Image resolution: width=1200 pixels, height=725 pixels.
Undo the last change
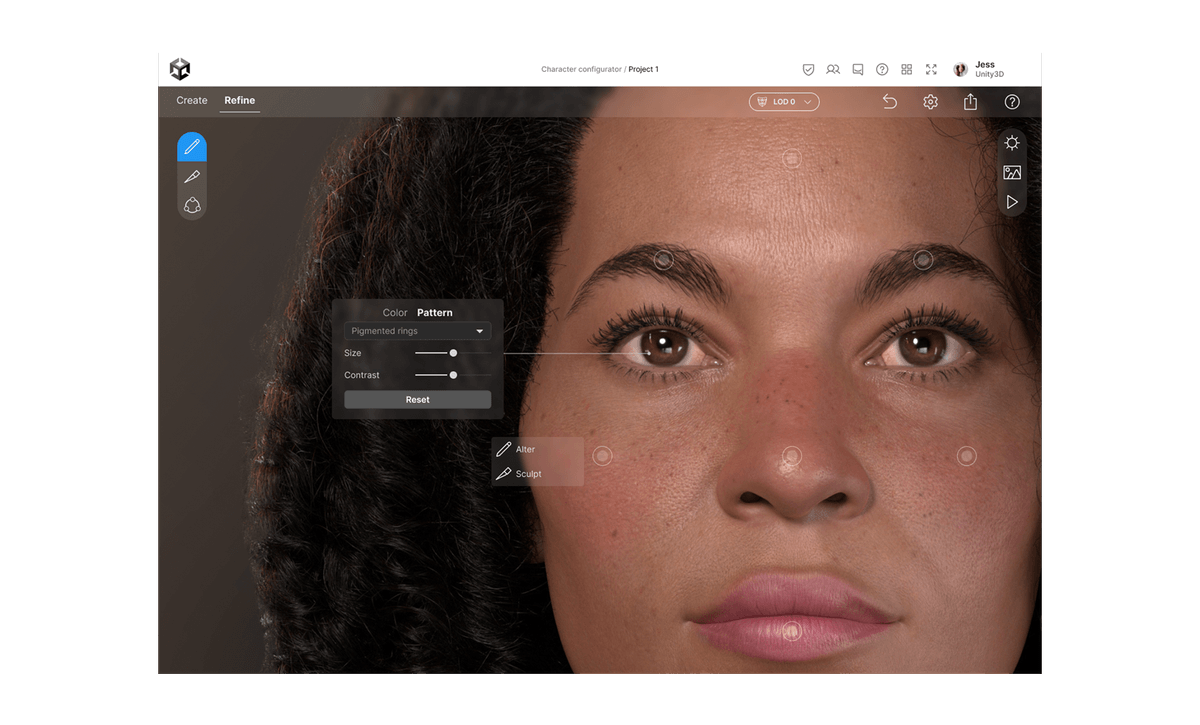[x=890, y=101]
